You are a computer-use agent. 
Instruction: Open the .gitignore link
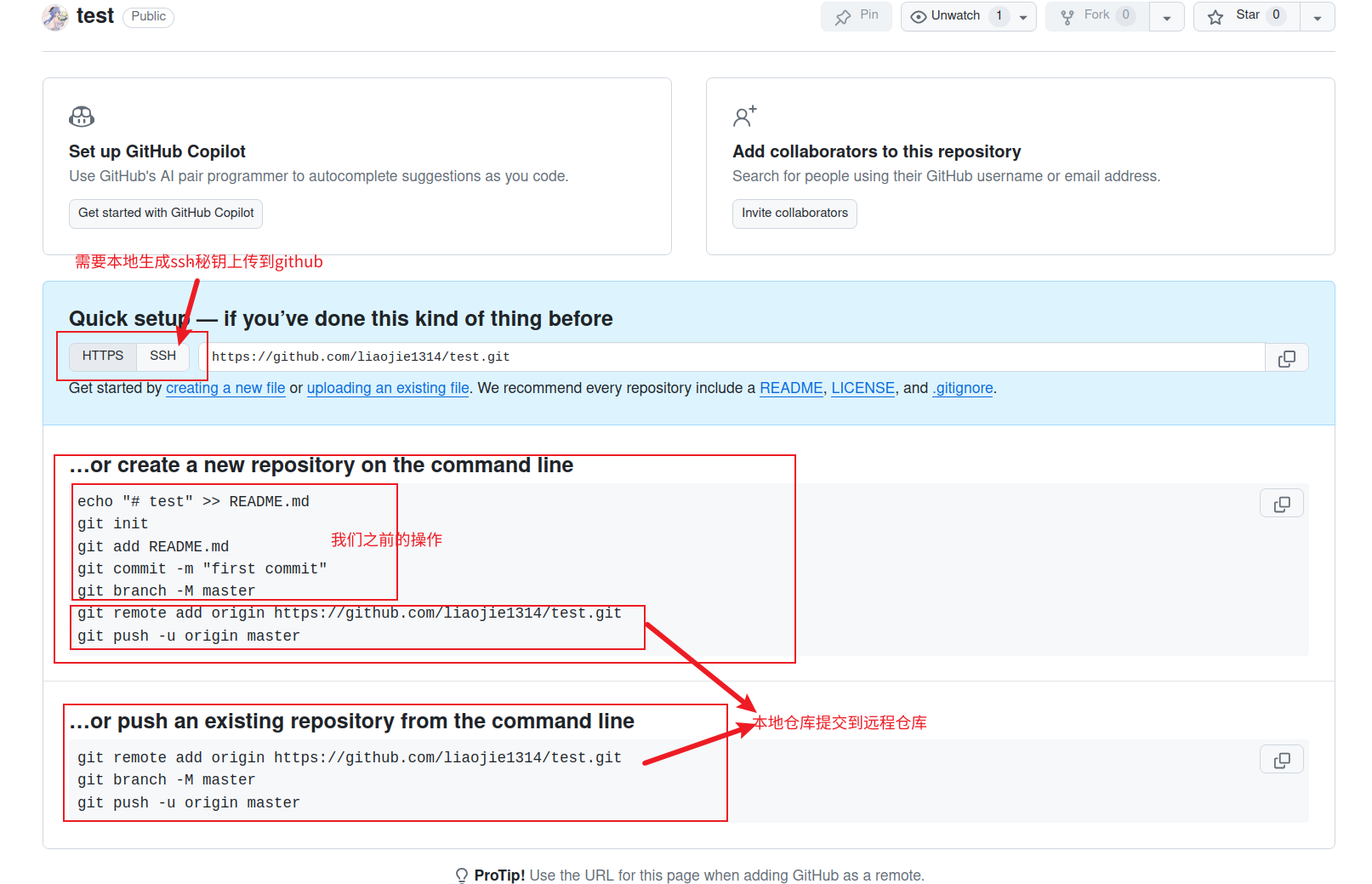pos(963,389)
